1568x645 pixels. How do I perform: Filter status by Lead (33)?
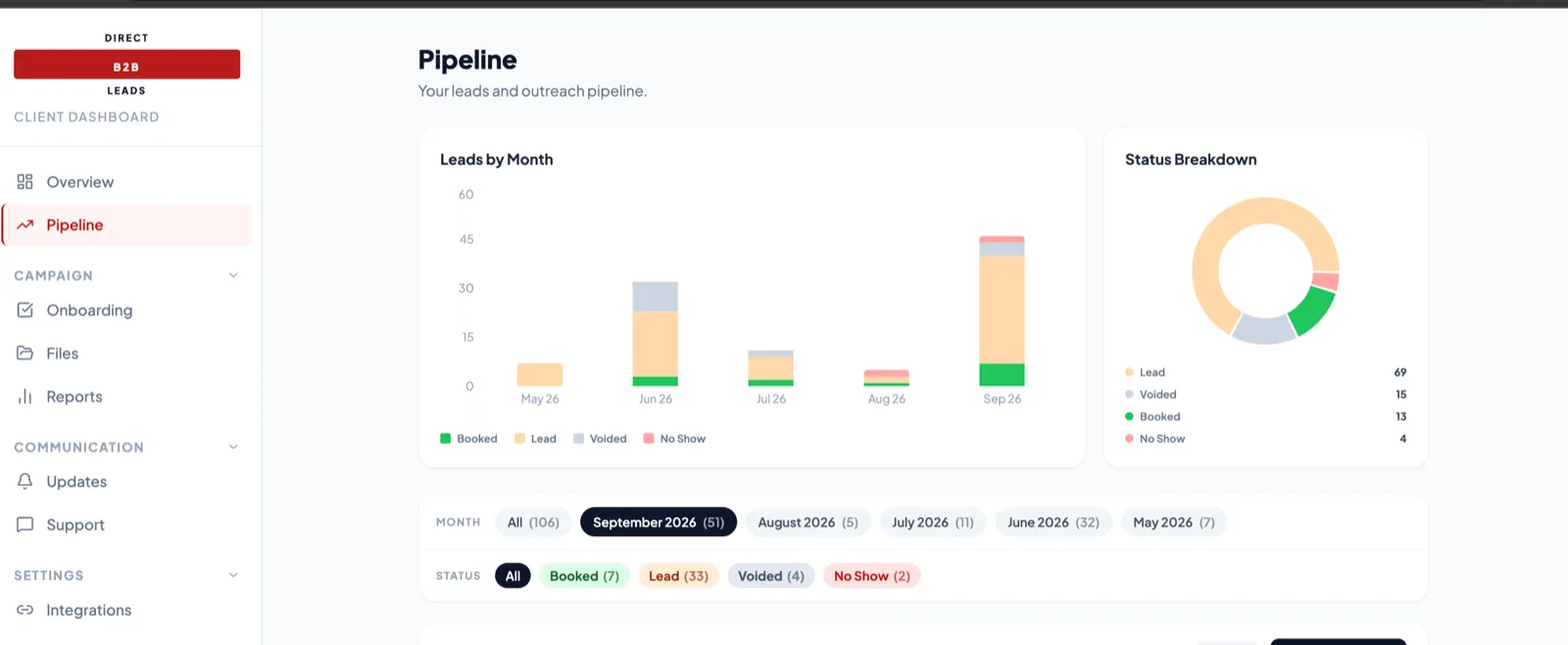click(x=678, y=575)
